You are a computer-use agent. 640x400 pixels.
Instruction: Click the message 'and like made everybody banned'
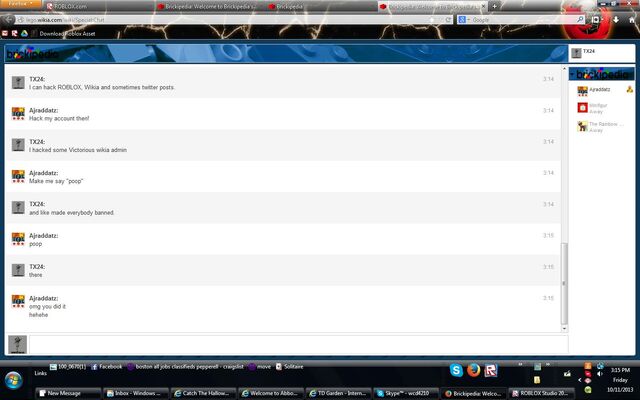(71, 213)
